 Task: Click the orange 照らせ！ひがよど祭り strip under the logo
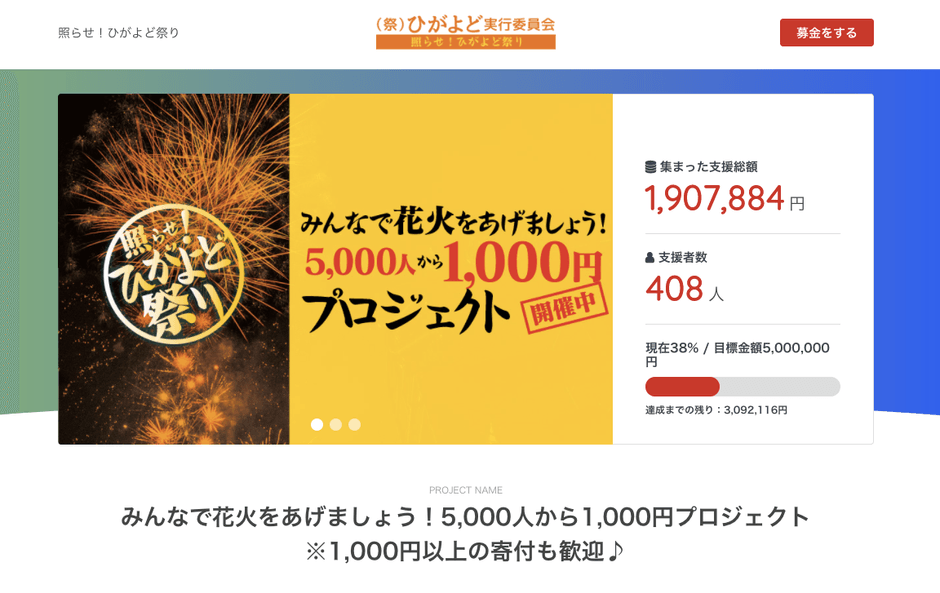(465, 43)
